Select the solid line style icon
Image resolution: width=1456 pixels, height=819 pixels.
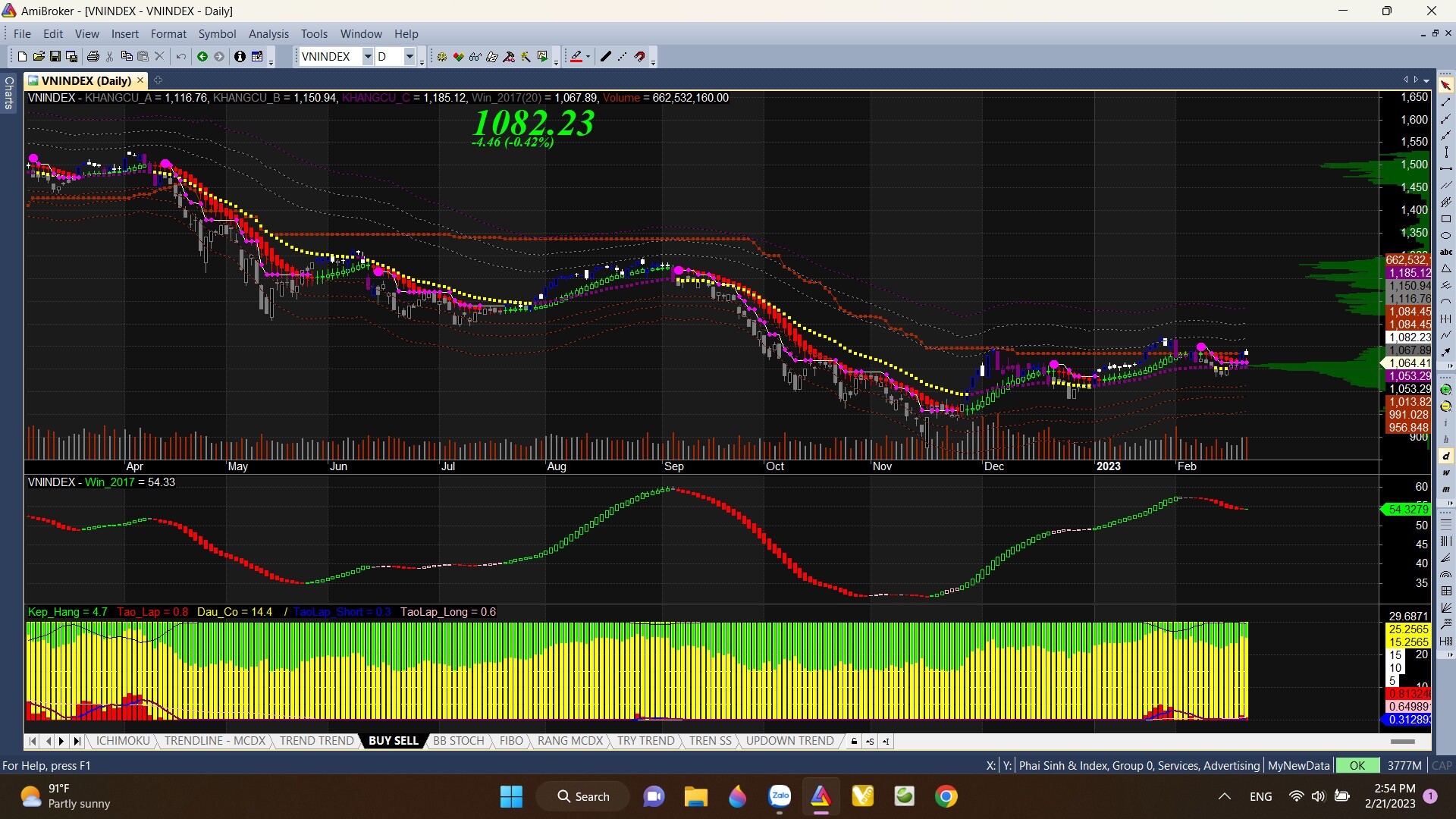coord(605,57)
